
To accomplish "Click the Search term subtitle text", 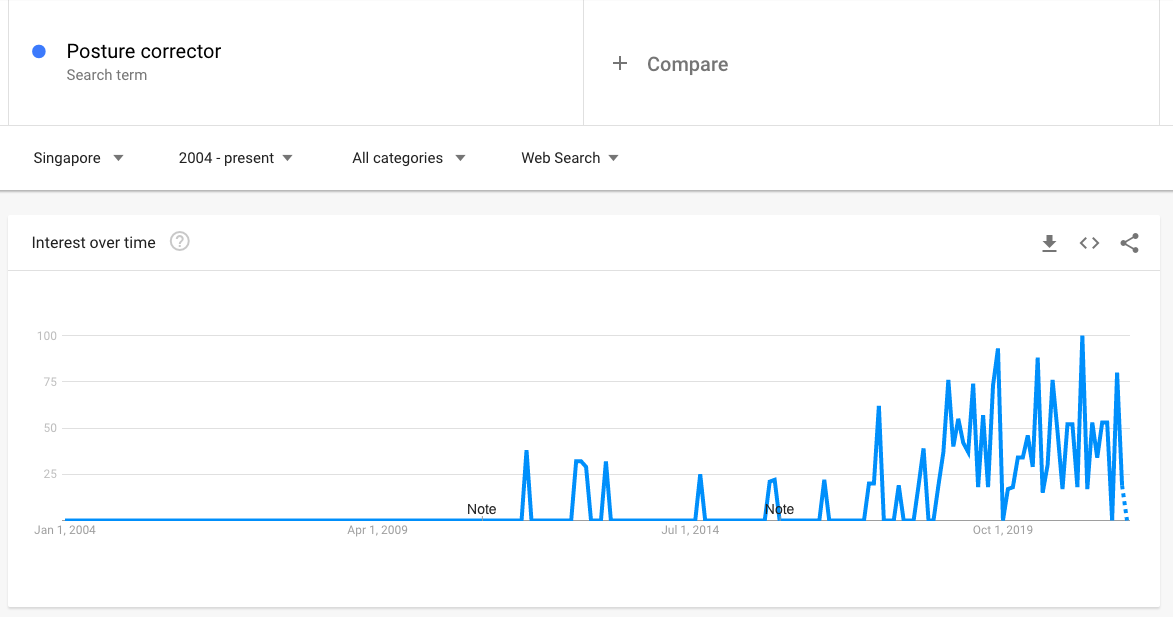I will point(107,75).
